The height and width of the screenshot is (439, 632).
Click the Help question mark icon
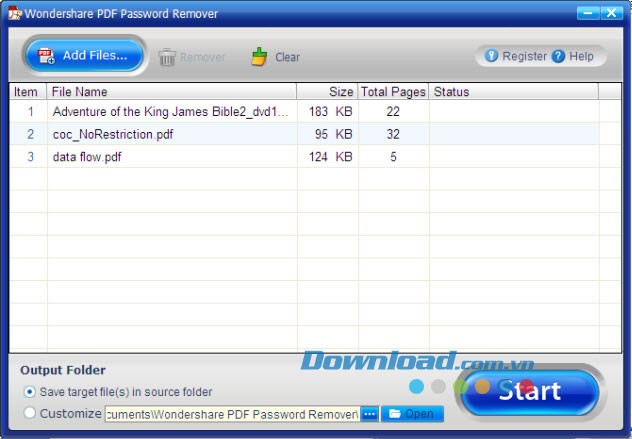558,56
